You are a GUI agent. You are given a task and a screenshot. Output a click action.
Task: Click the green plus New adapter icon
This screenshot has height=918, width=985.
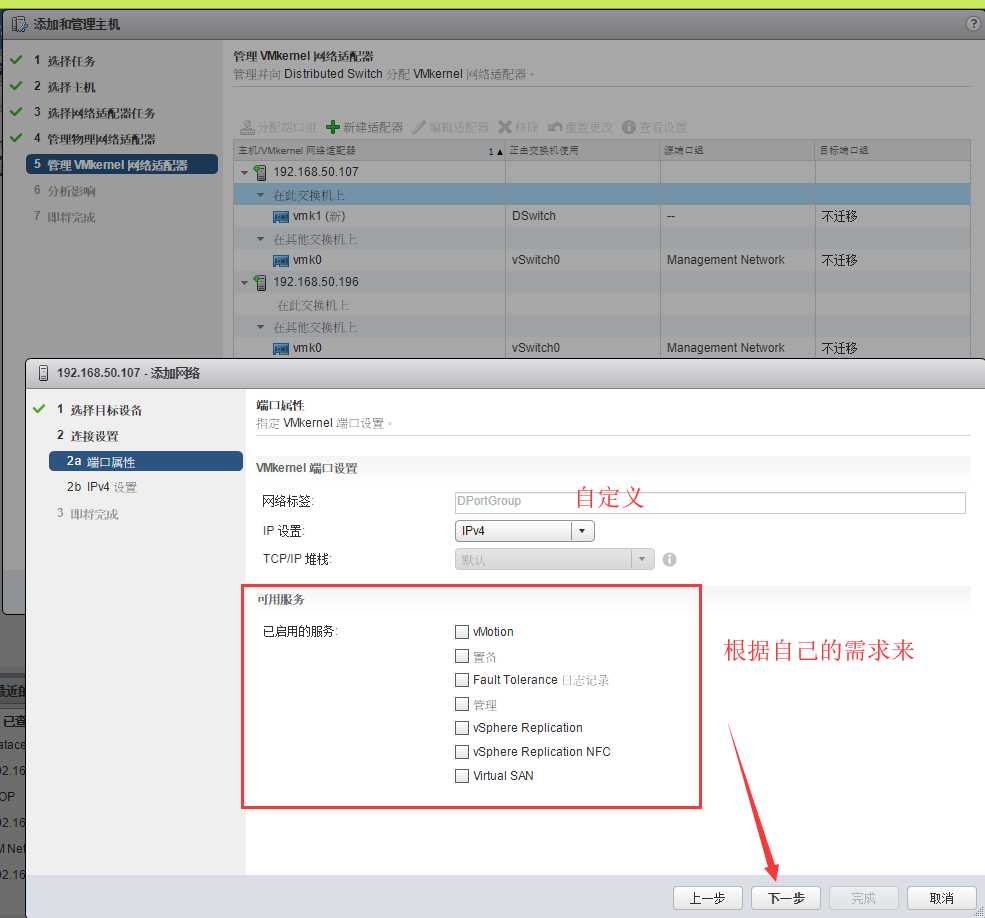(x=333, y=128)
